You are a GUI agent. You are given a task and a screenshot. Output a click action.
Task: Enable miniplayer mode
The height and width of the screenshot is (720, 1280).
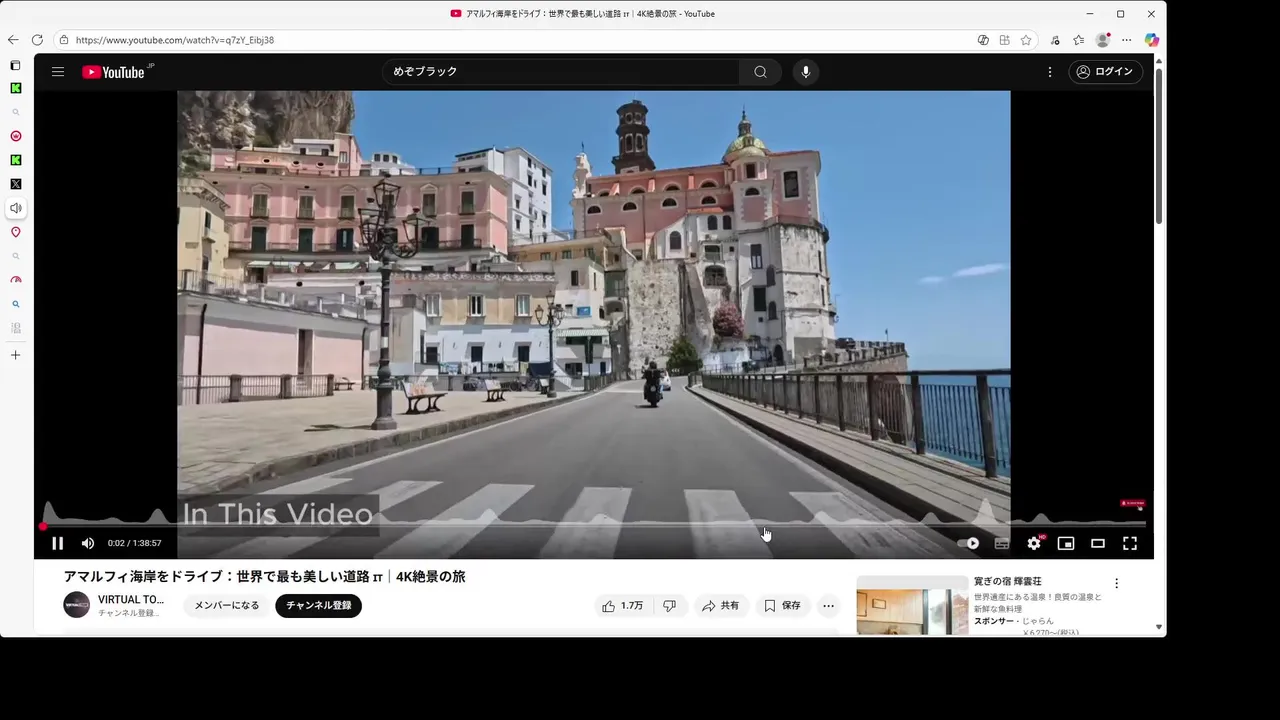[1066, 543]
